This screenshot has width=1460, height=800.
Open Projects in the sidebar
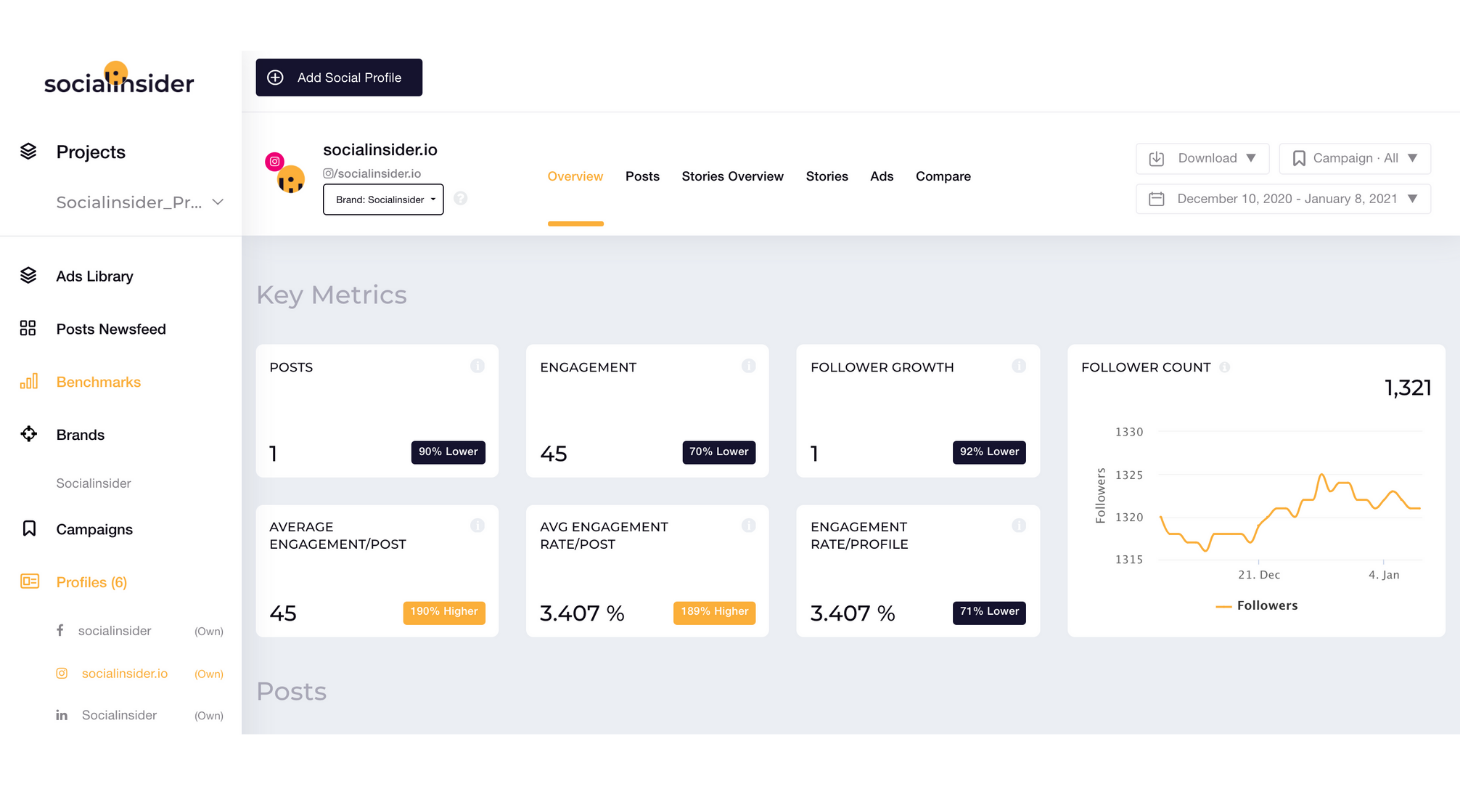tap(91, 152)
